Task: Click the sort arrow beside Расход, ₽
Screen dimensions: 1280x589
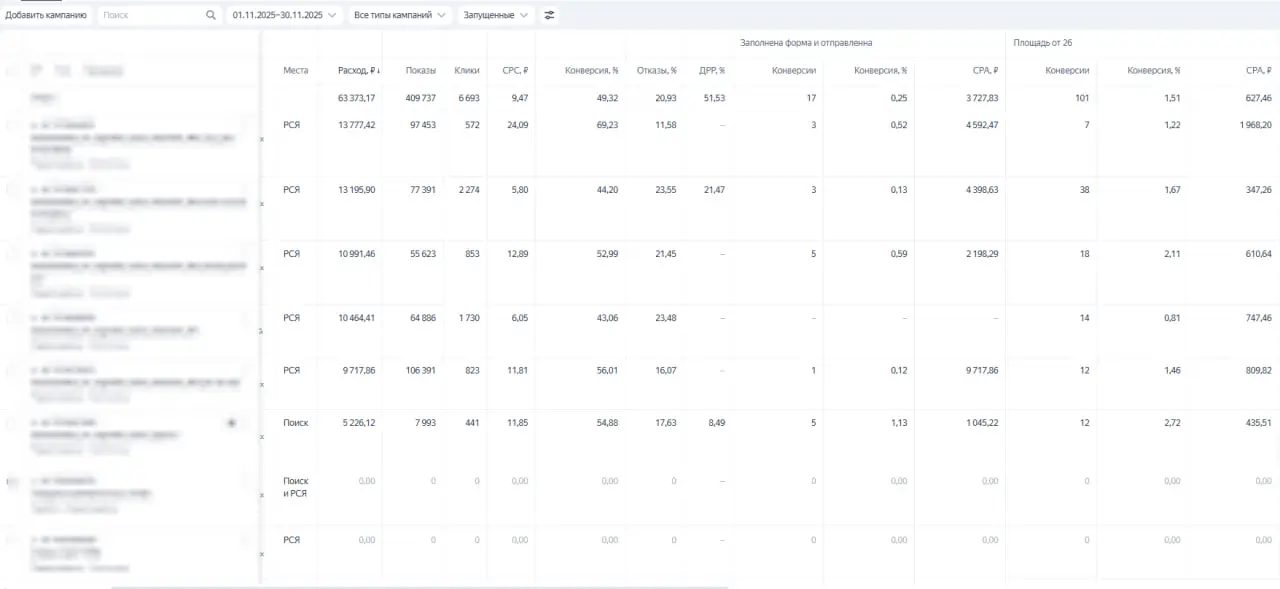Action: click(x=375, y=71)
